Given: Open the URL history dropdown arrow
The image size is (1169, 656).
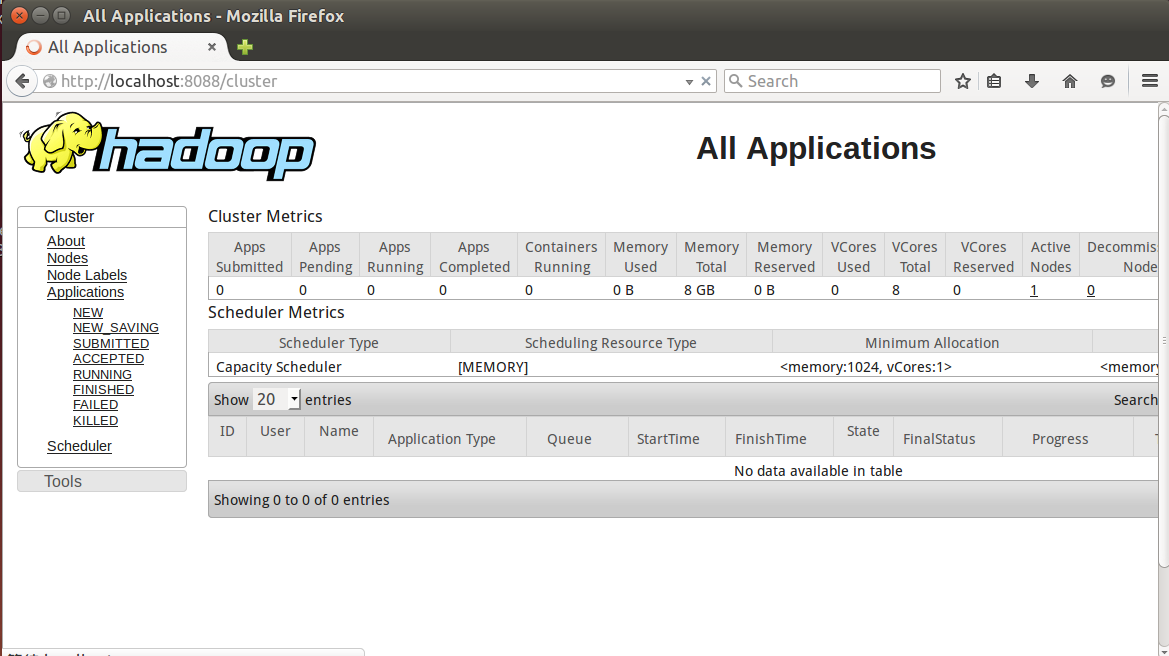Looking at the screenshot, I should coord(689,82).
